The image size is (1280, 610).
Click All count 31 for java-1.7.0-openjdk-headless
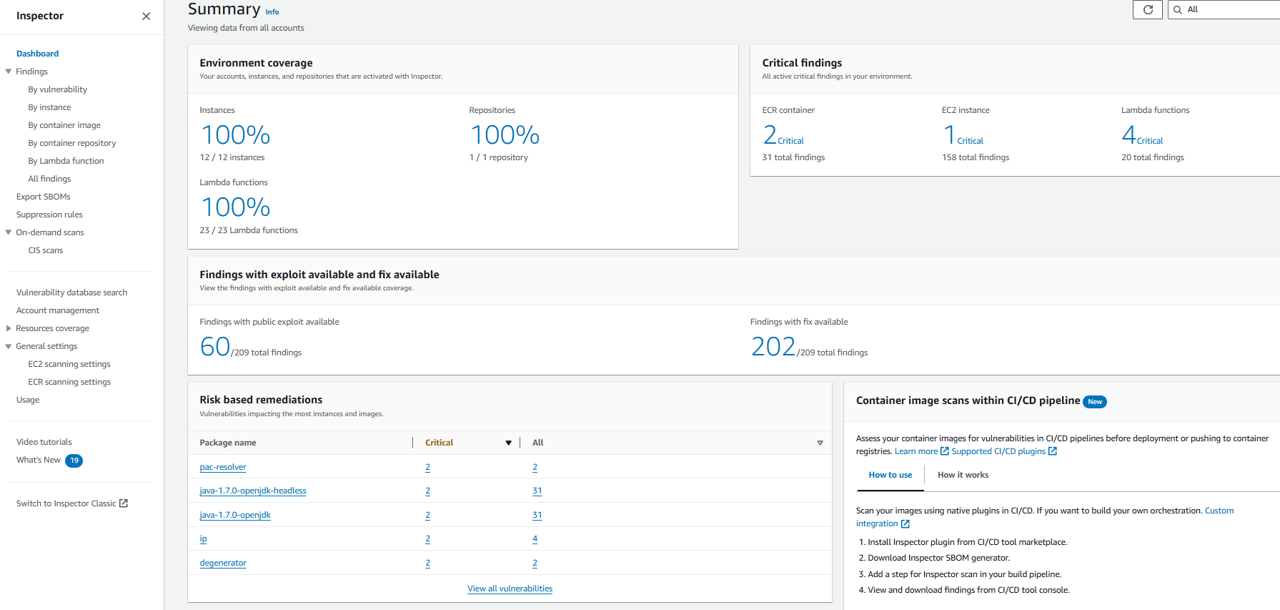point(537,491)
